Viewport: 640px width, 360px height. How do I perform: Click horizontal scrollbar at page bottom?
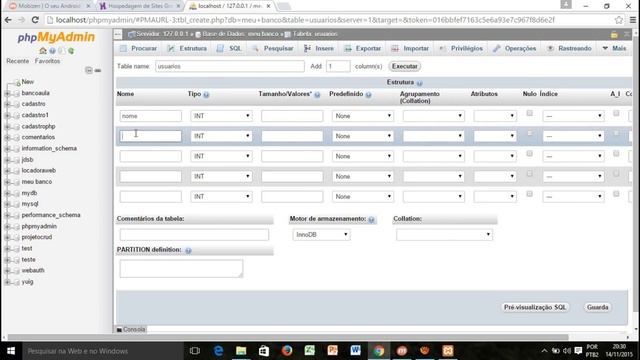coord(288,337)
